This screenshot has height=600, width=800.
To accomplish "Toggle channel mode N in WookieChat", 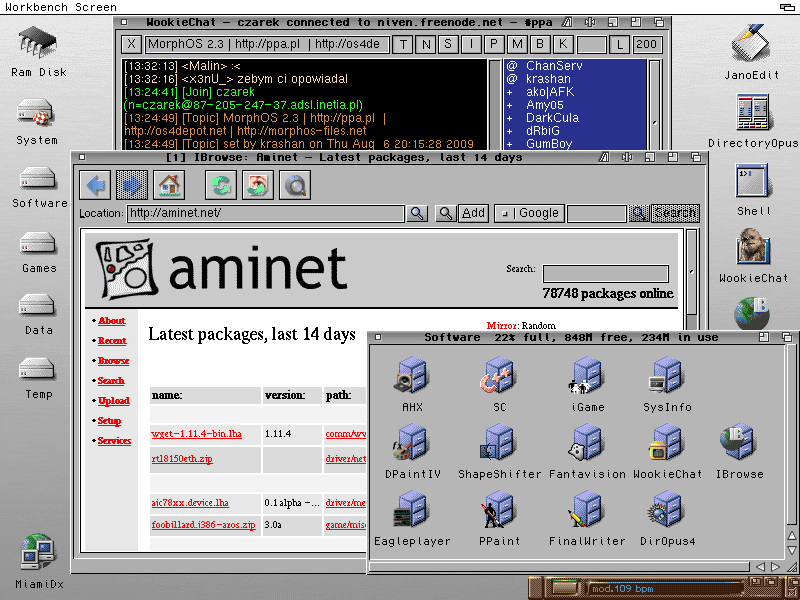I will (x=426, y=44).
